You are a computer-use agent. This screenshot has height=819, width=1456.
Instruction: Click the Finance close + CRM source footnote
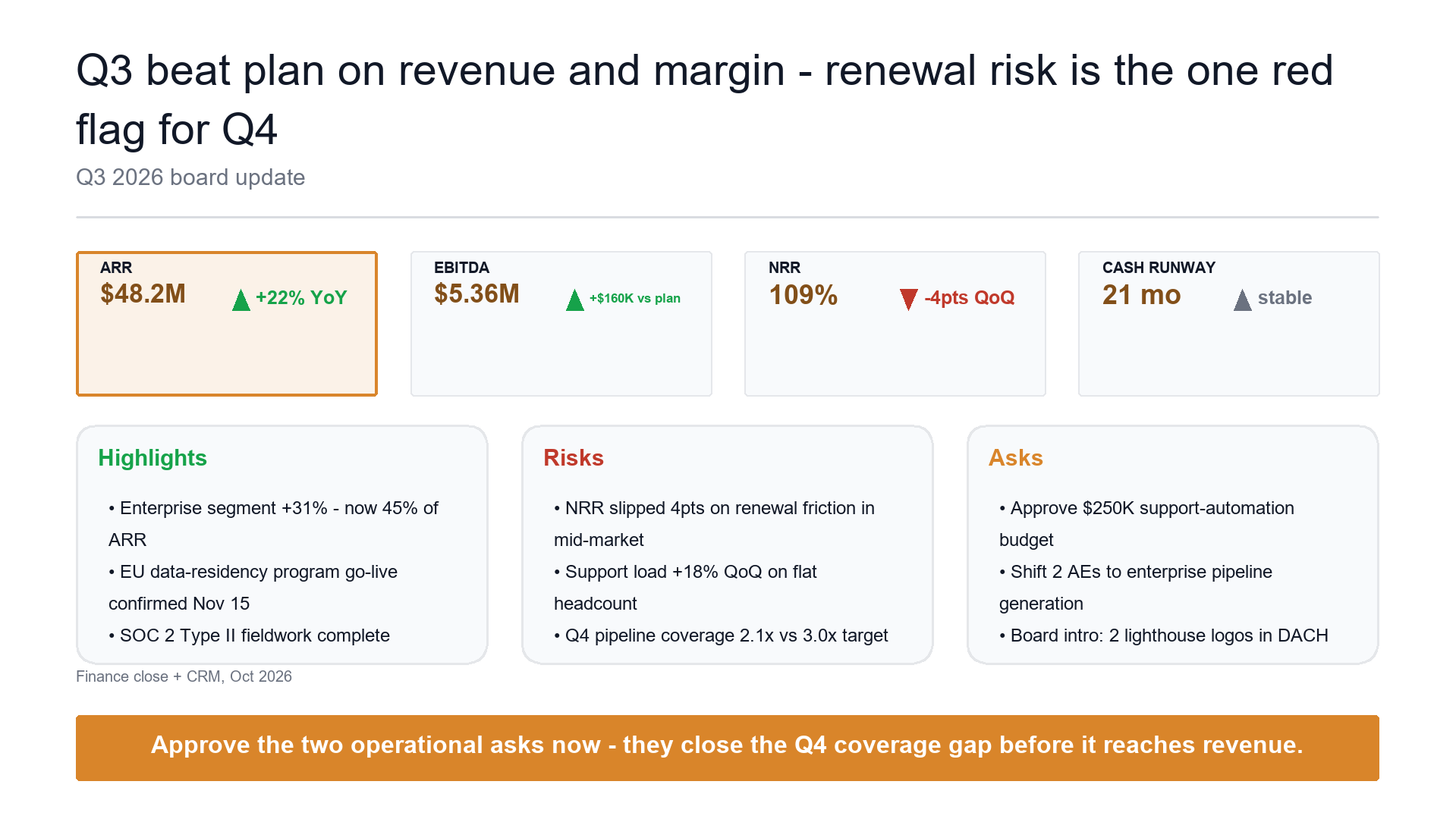click(x=184, y=676)
